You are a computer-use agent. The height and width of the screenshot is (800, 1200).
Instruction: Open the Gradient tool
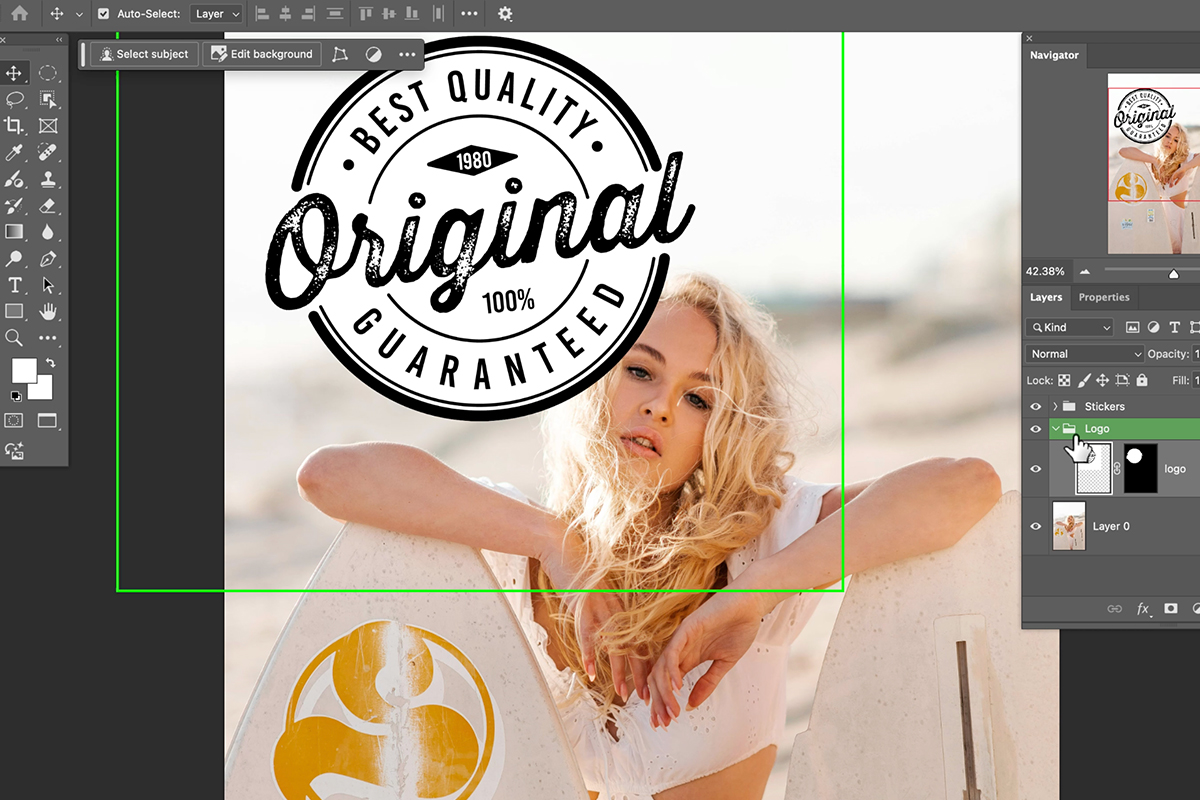click(14, 231)
